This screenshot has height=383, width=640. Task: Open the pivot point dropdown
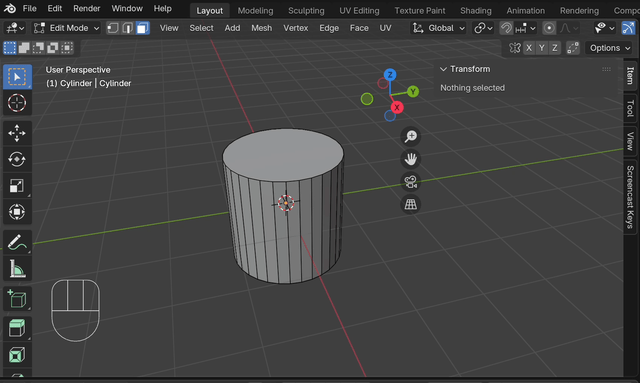[x=483, y=28]
